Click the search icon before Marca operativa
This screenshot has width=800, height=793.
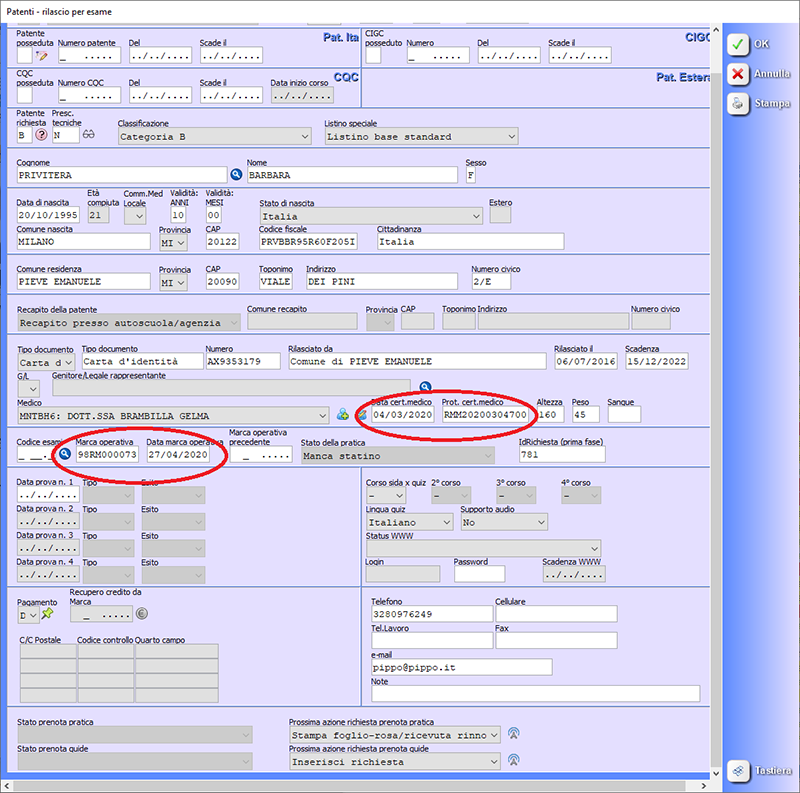pos(65,454)
